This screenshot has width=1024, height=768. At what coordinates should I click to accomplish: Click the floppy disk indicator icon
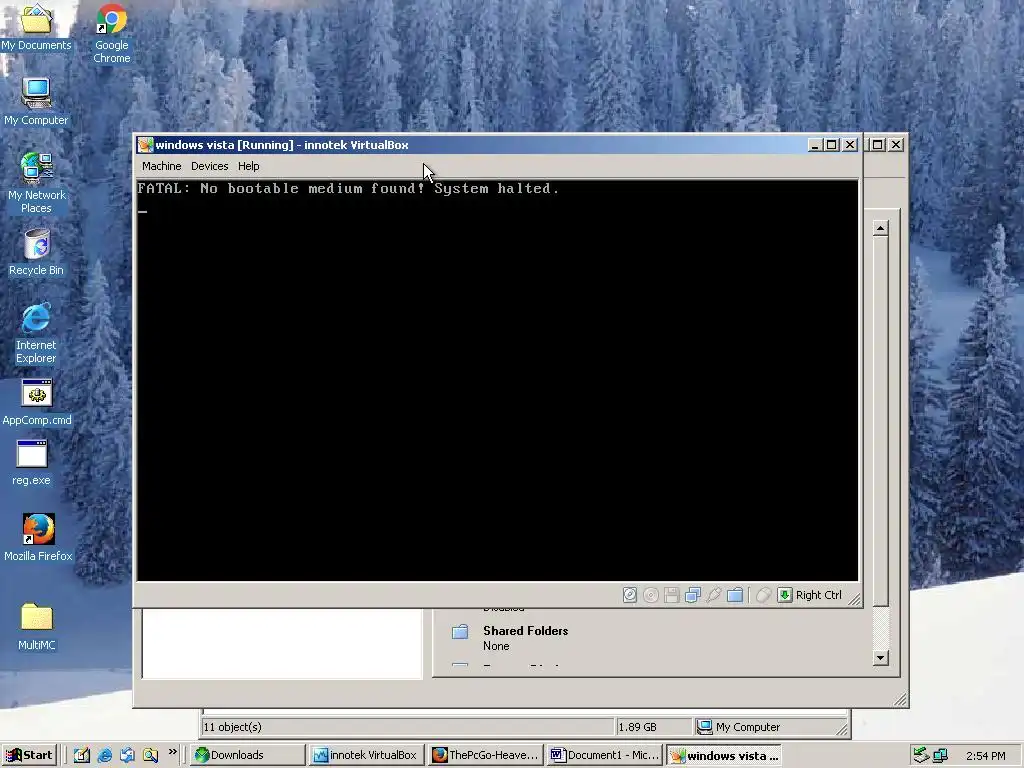pos(671,595)
